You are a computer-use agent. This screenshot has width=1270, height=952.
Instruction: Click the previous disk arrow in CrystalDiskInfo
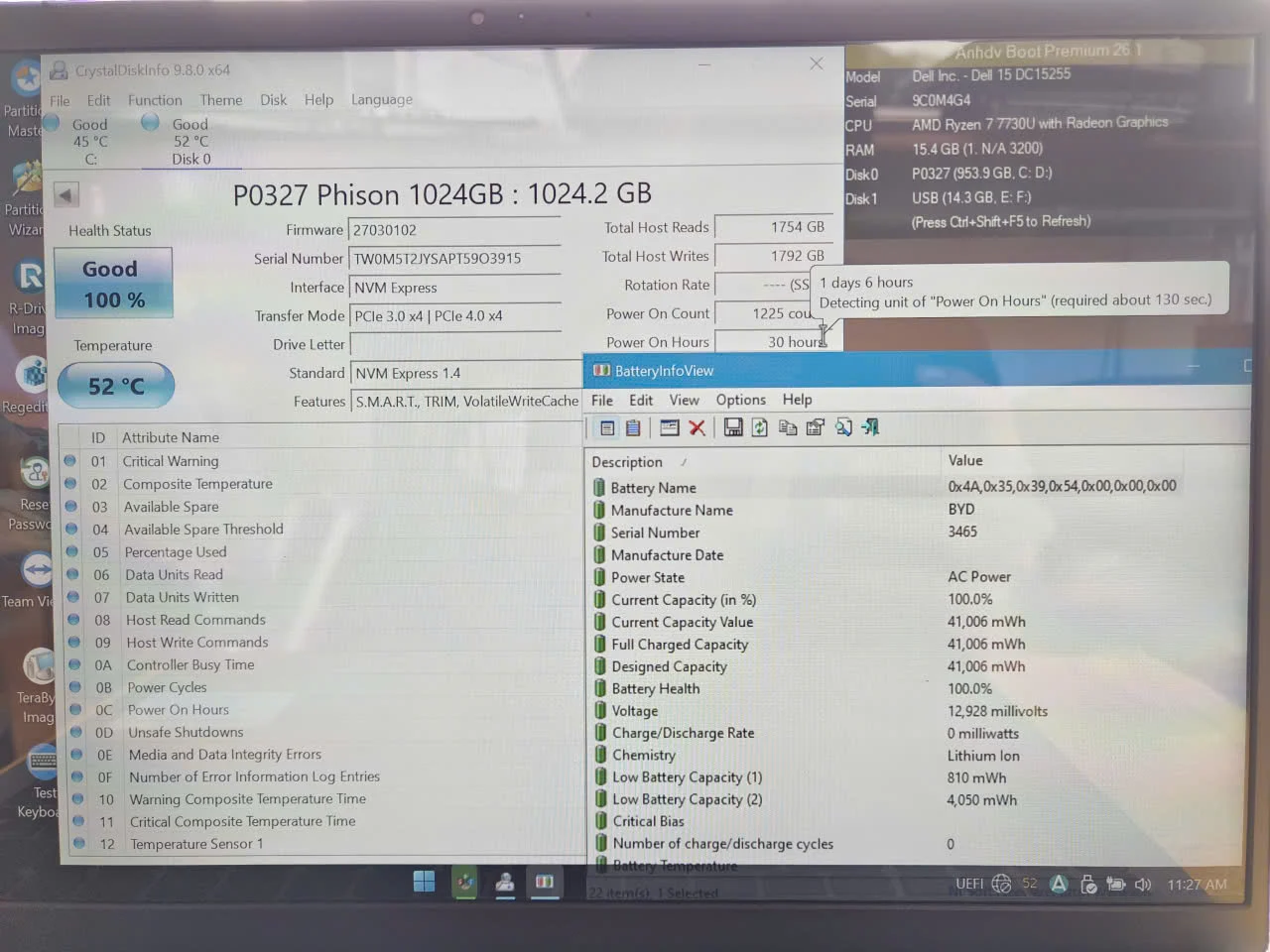coord(66,194)
